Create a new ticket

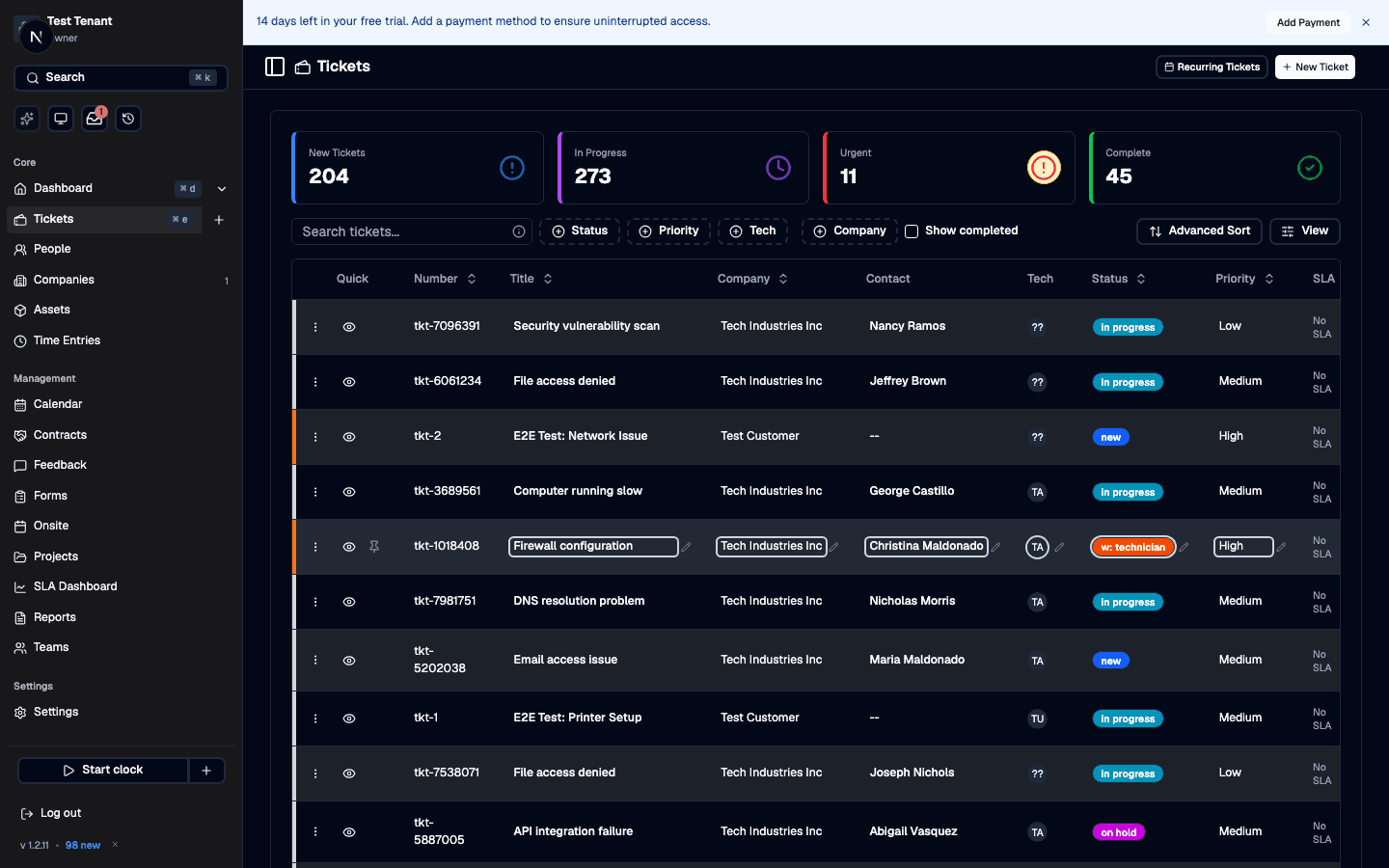click(x=1315, y=67)
